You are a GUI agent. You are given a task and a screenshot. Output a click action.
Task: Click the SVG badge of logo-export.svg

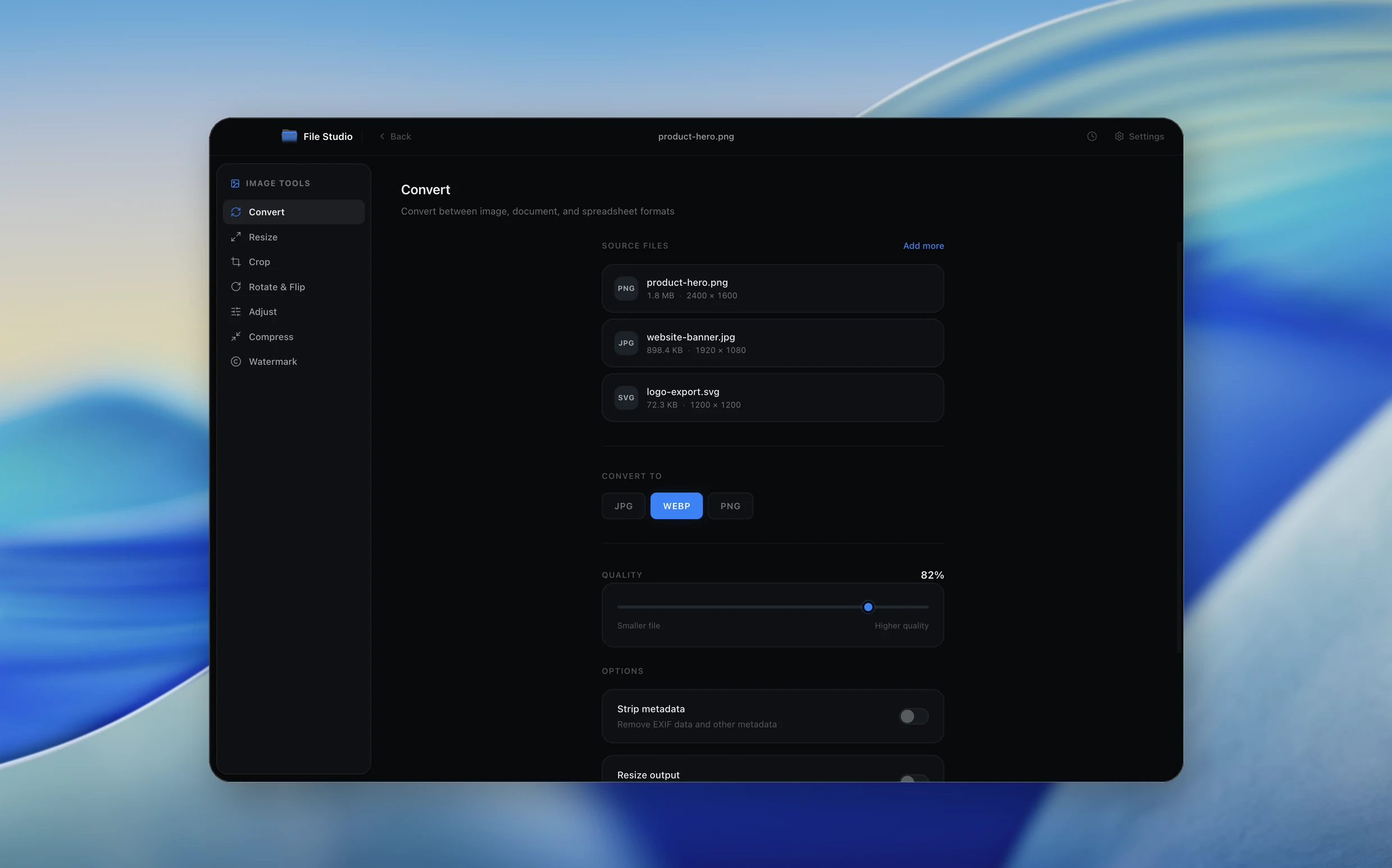626,397
